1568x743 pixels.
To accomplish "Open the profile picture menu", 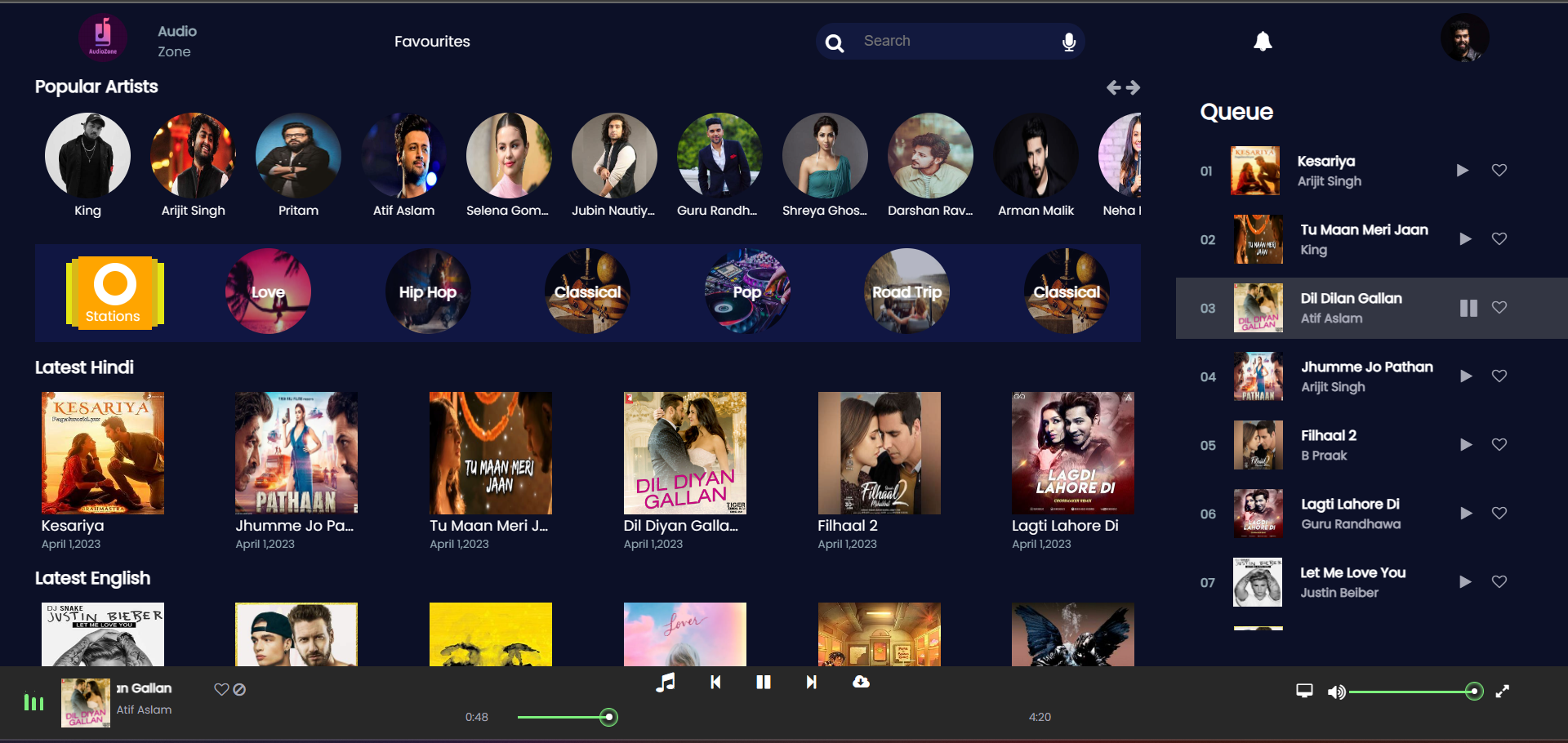I will coord(1464,38).
